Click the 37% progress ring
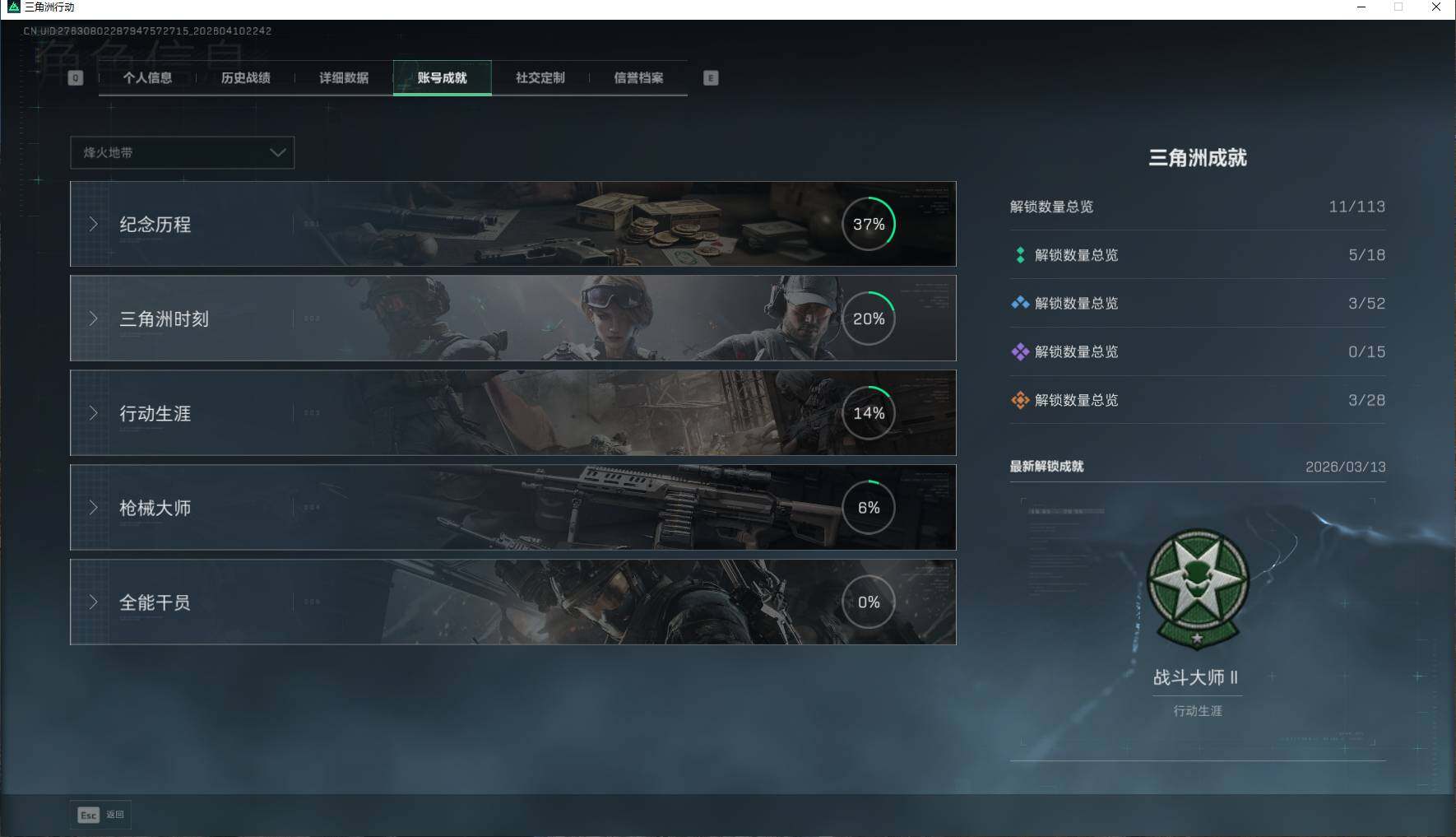The height and width of the screenshot is (837, 1456). 869,224
